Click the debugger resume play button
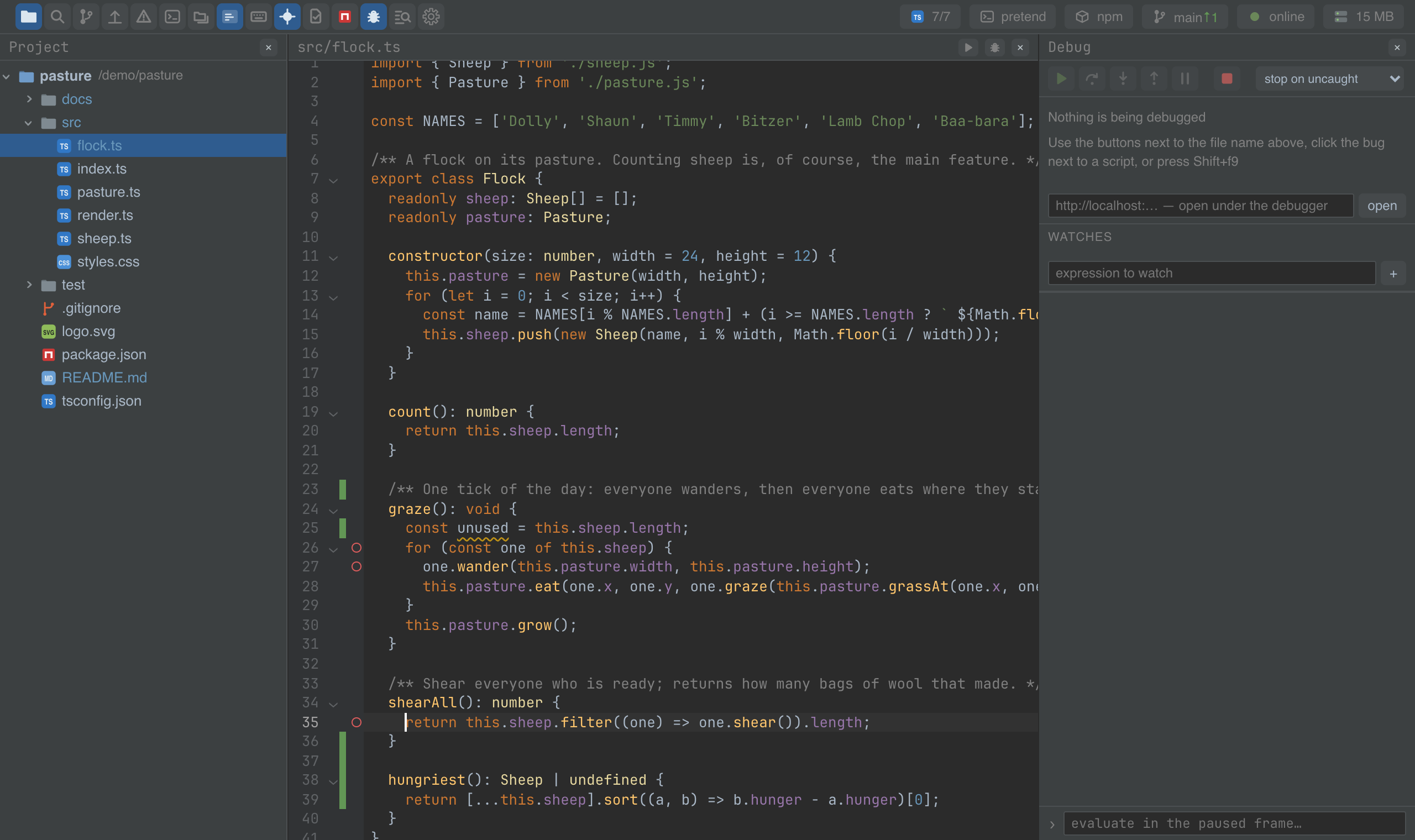Viewport: 1415px width, 840px height. (1061, 78)
